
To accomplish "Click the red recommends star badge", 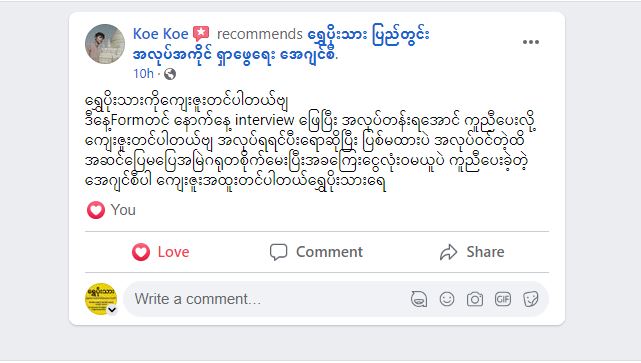I will (x=201, y=34).
